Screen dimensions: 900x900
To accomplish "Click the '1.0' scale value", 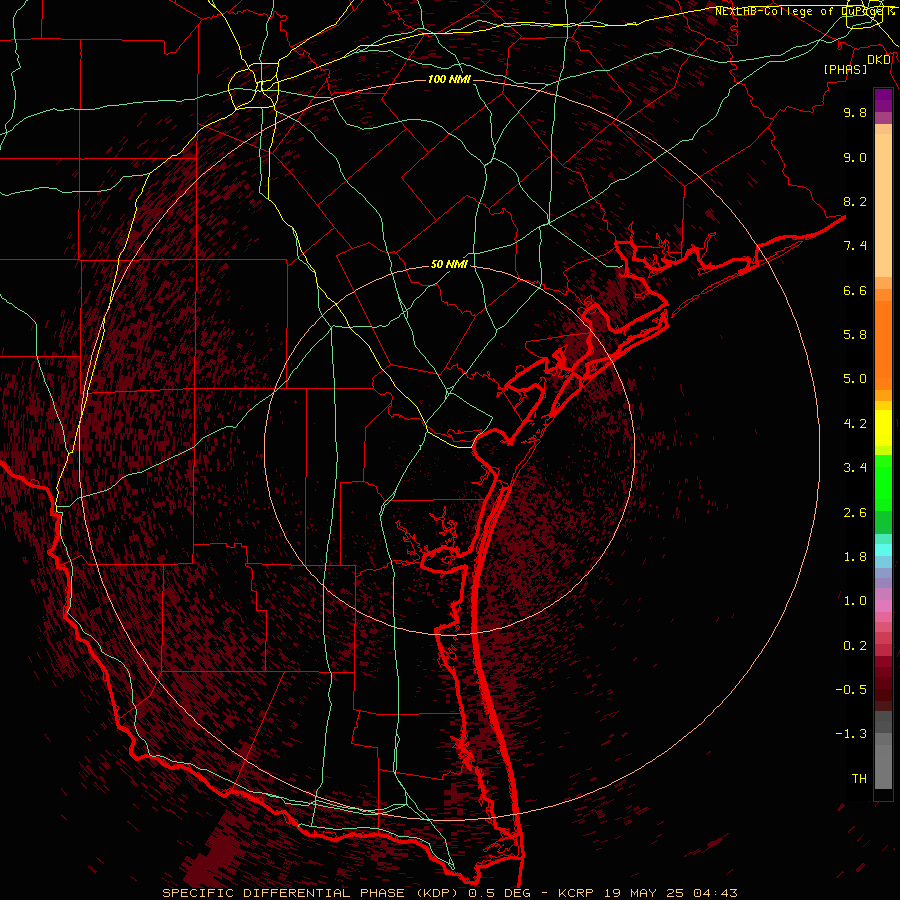I will [855, 601].
